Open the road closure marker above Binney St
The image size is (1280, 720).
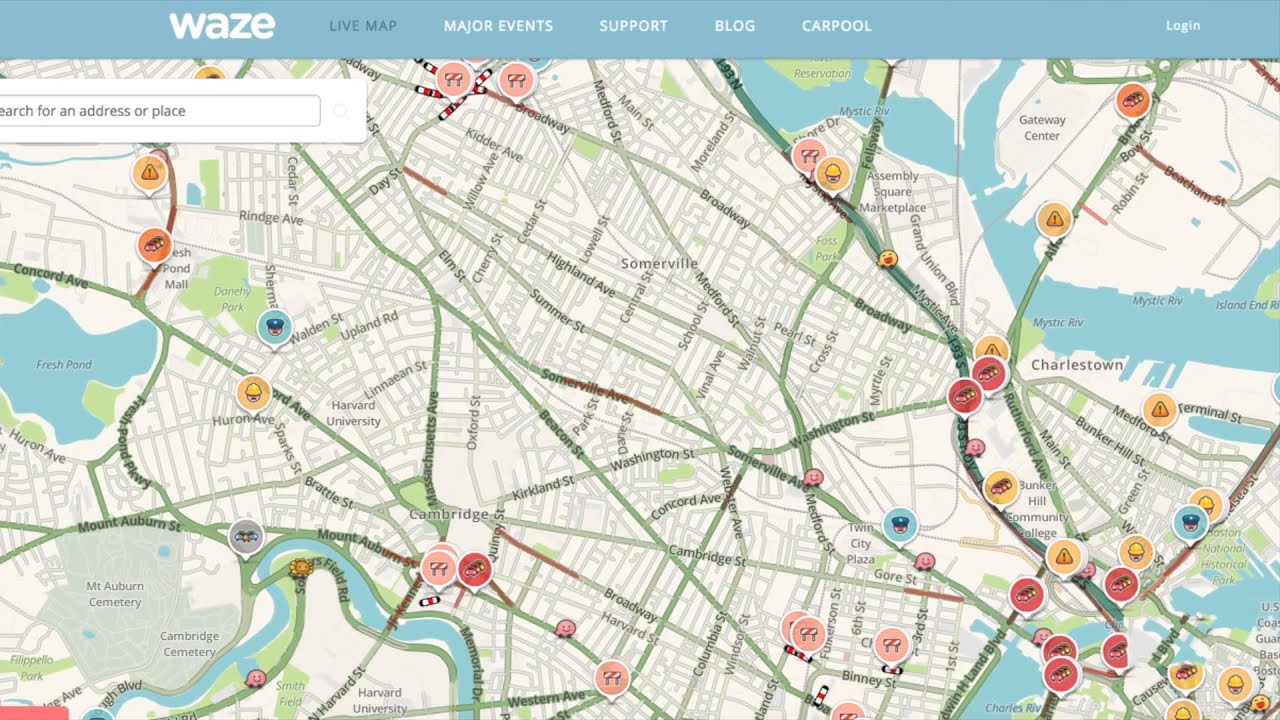click(x=891, y=645)
